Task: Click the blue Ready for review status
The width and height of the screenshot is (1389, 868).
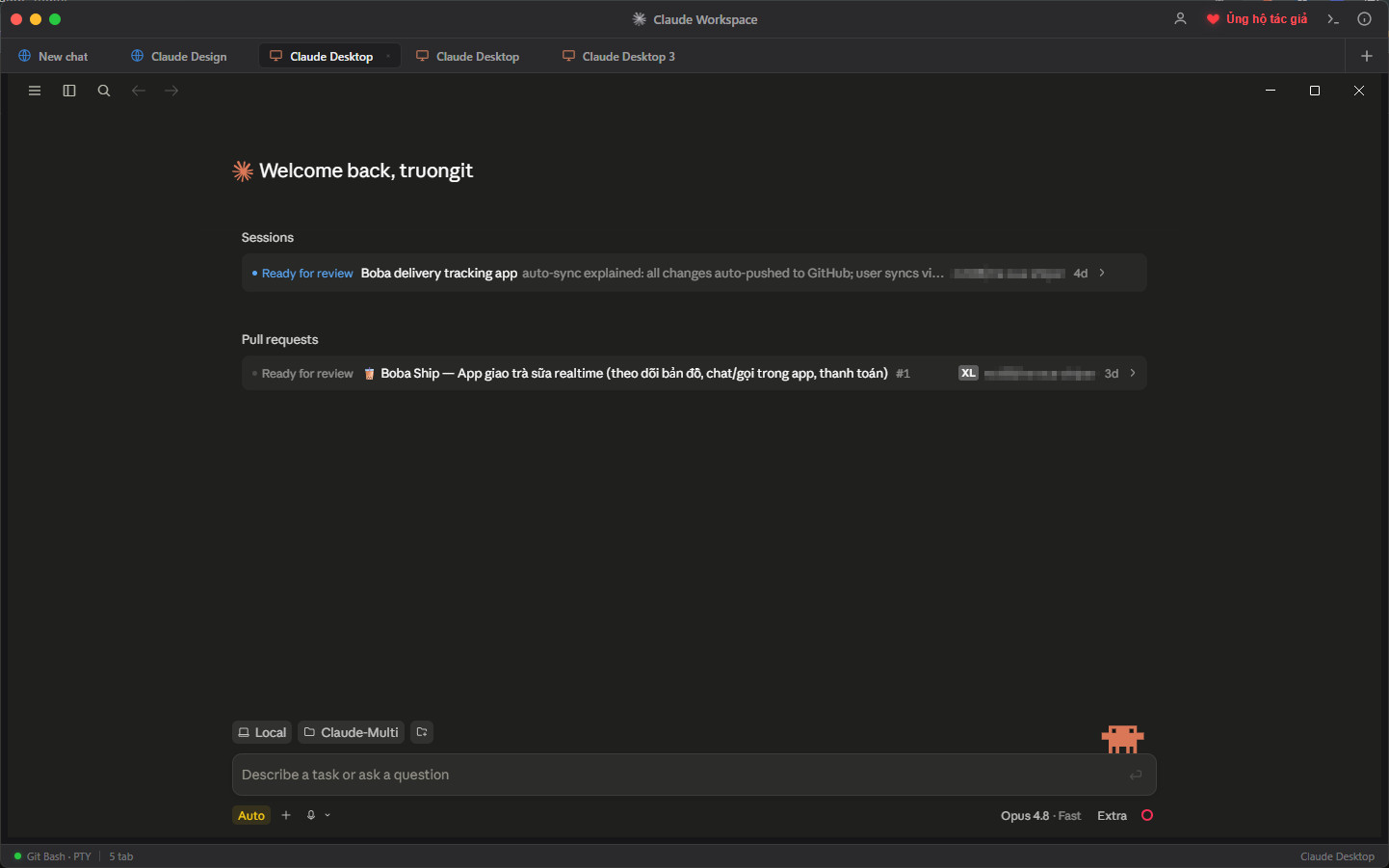Action: click(307, 274)
